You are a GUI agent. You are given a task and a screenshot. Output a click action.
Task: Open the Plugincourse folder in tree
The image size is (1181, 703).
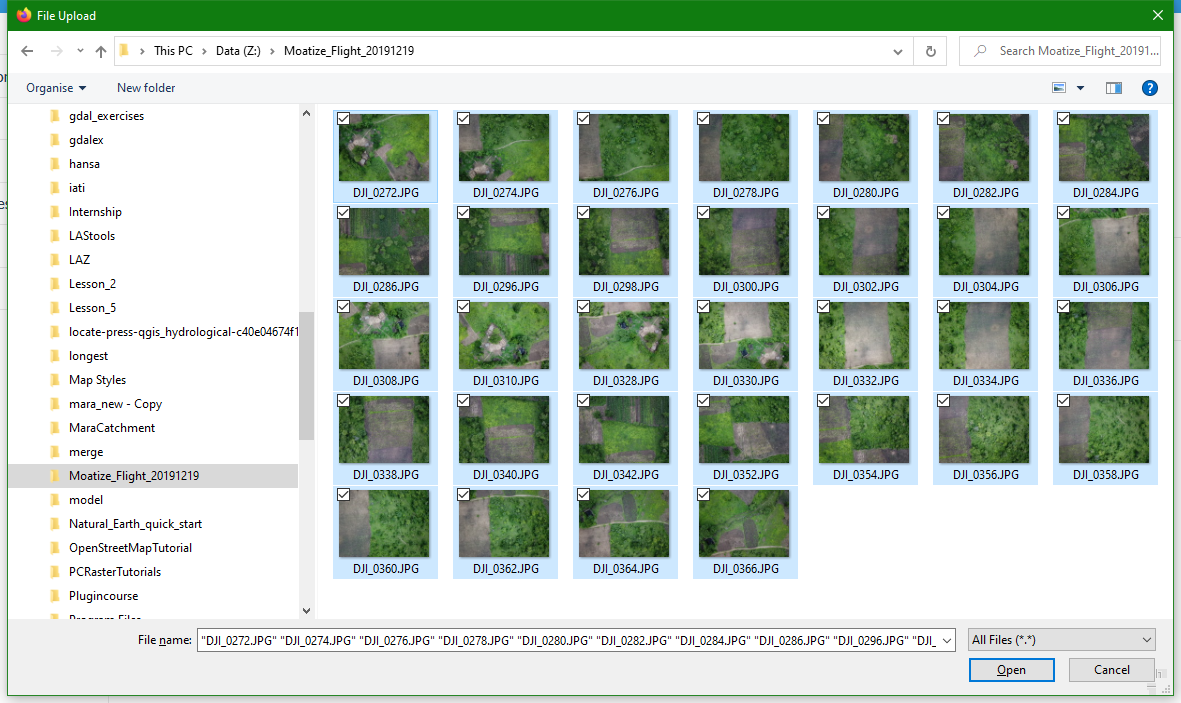[103, 596]
